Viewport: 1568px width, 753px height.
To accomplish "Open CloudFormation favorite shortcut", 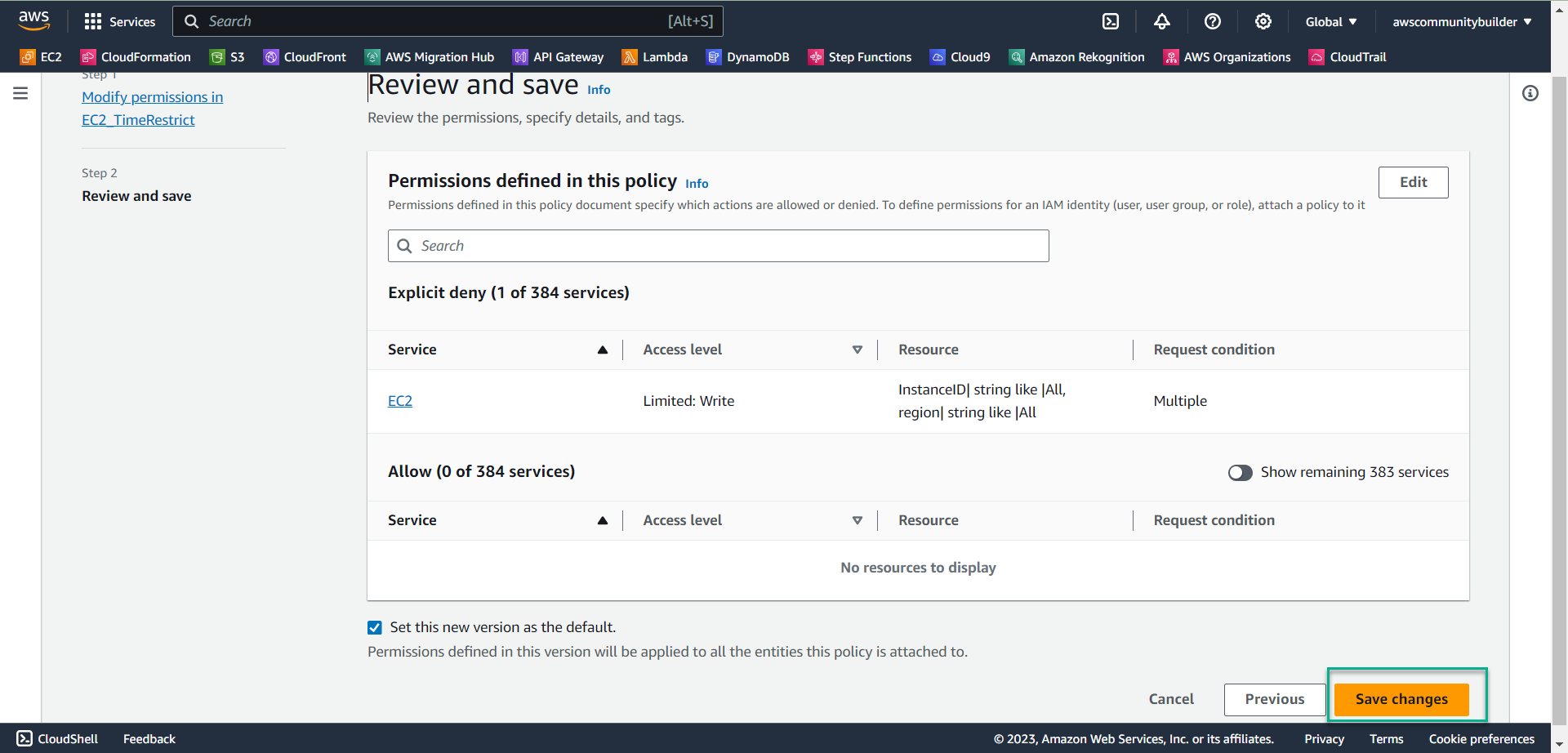I will [x=136, y=57].
